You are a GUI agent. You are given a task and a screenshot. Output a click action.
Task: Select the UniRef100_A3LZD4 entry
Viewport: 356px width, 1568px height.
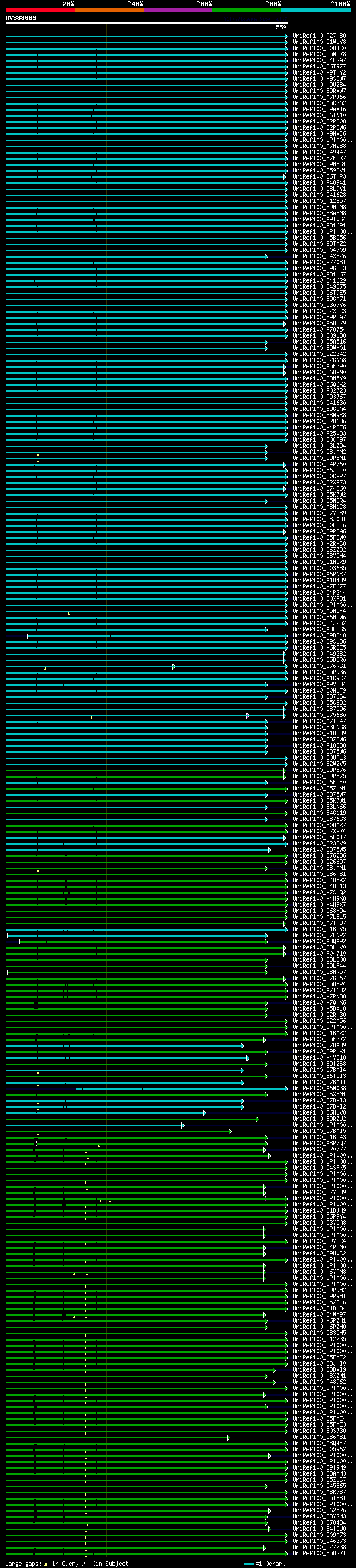[319, 446]
